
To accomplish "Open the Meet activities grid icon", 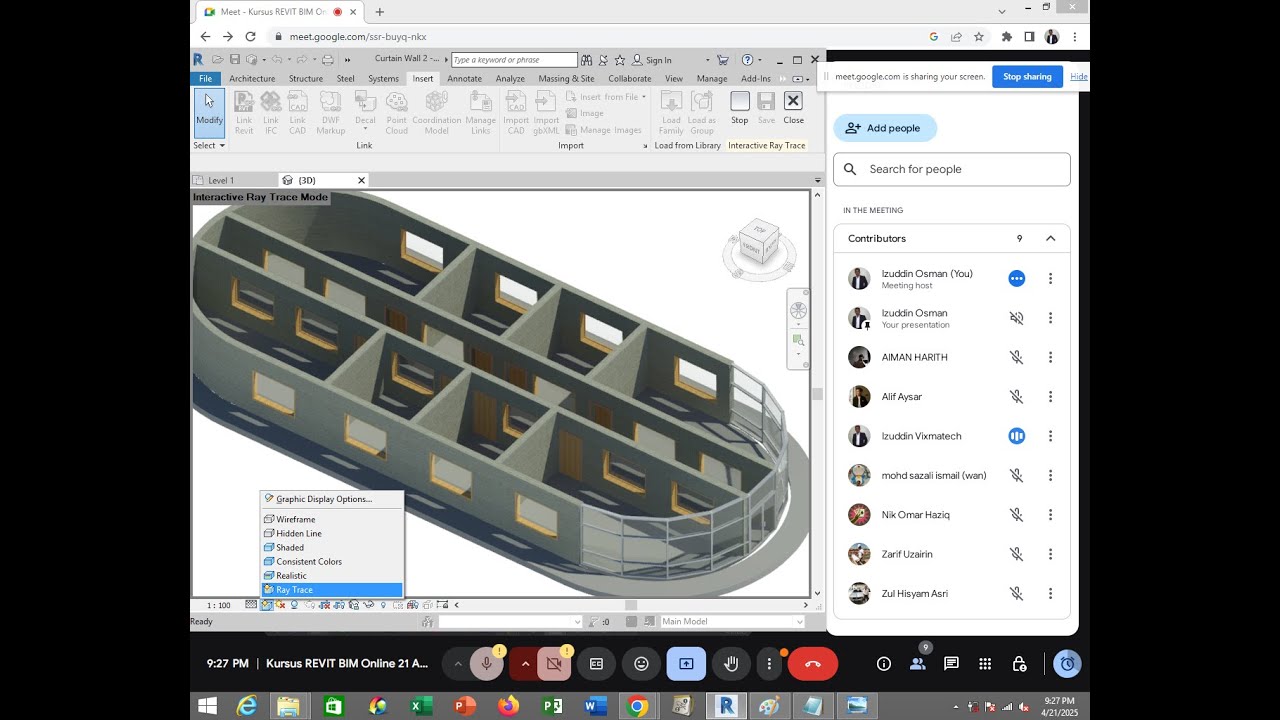I will (985, 664).
